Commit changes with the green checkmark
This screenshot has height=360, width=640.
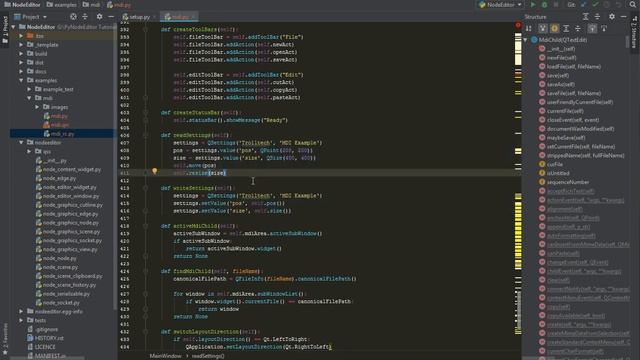tap(596, 5)
